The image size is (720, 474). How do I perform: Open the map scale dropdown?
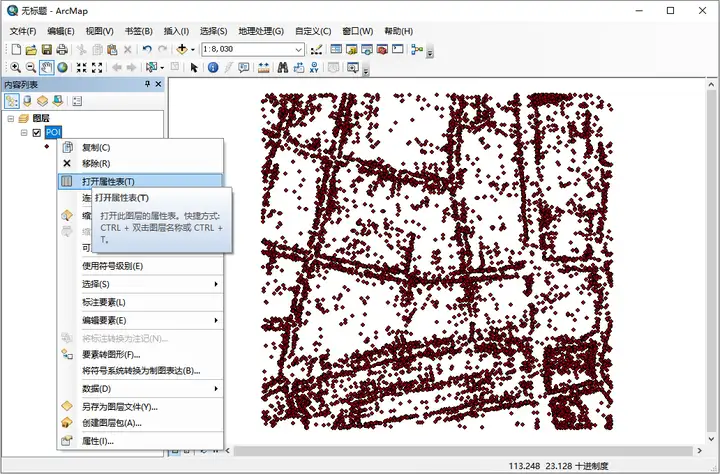click(x=299, y=49)
